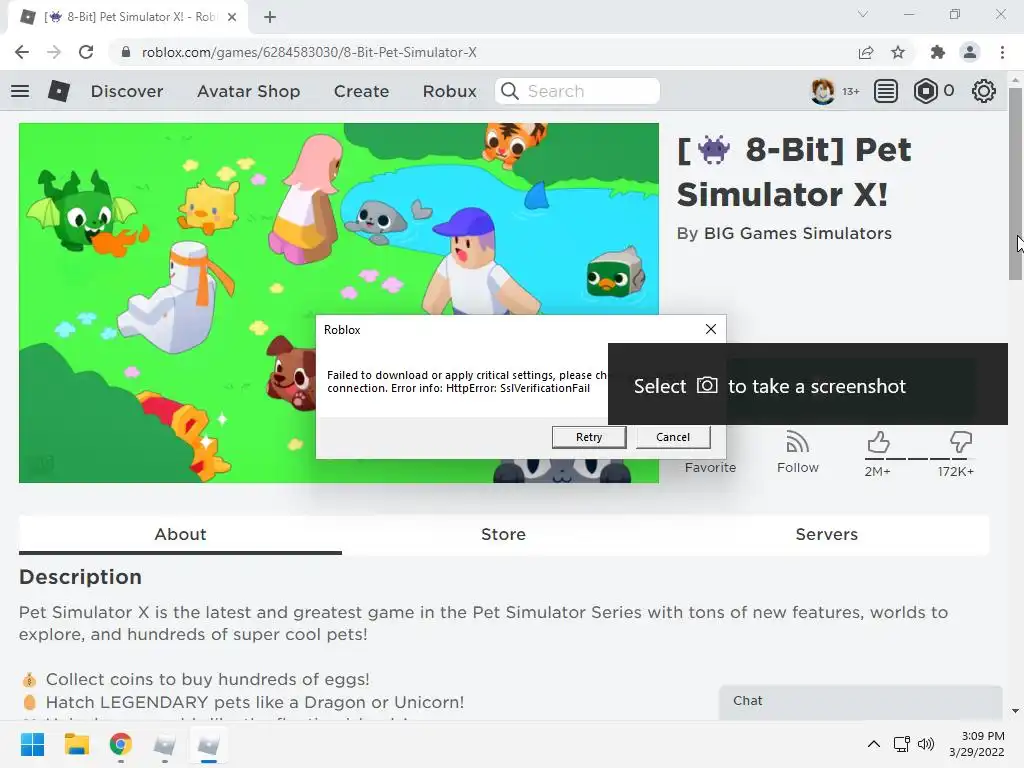Select the roblox.com address bar URL
The width and height of the screenshot is (1024, 768).
309,52
